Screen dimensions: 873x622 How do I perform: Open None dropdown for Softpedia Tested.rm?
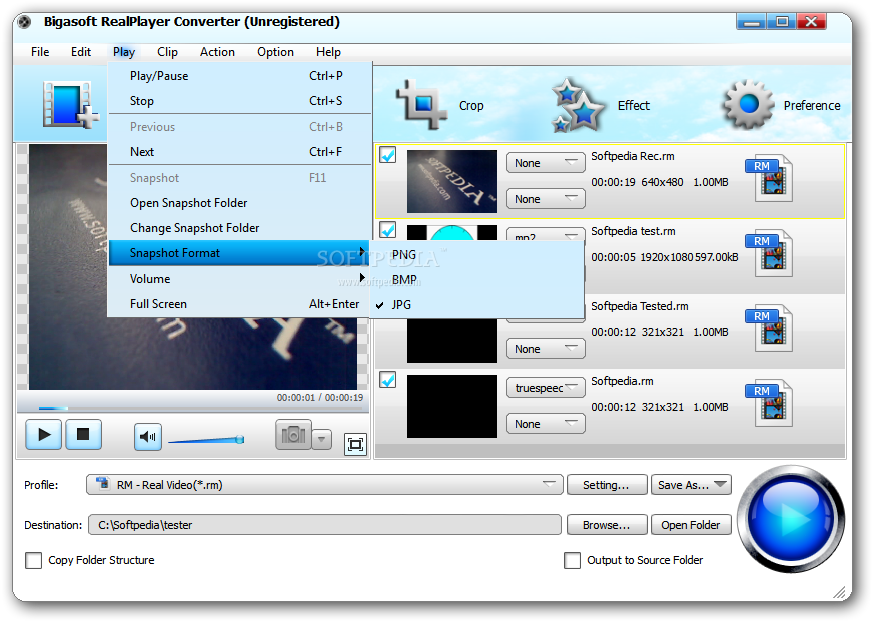546,349
